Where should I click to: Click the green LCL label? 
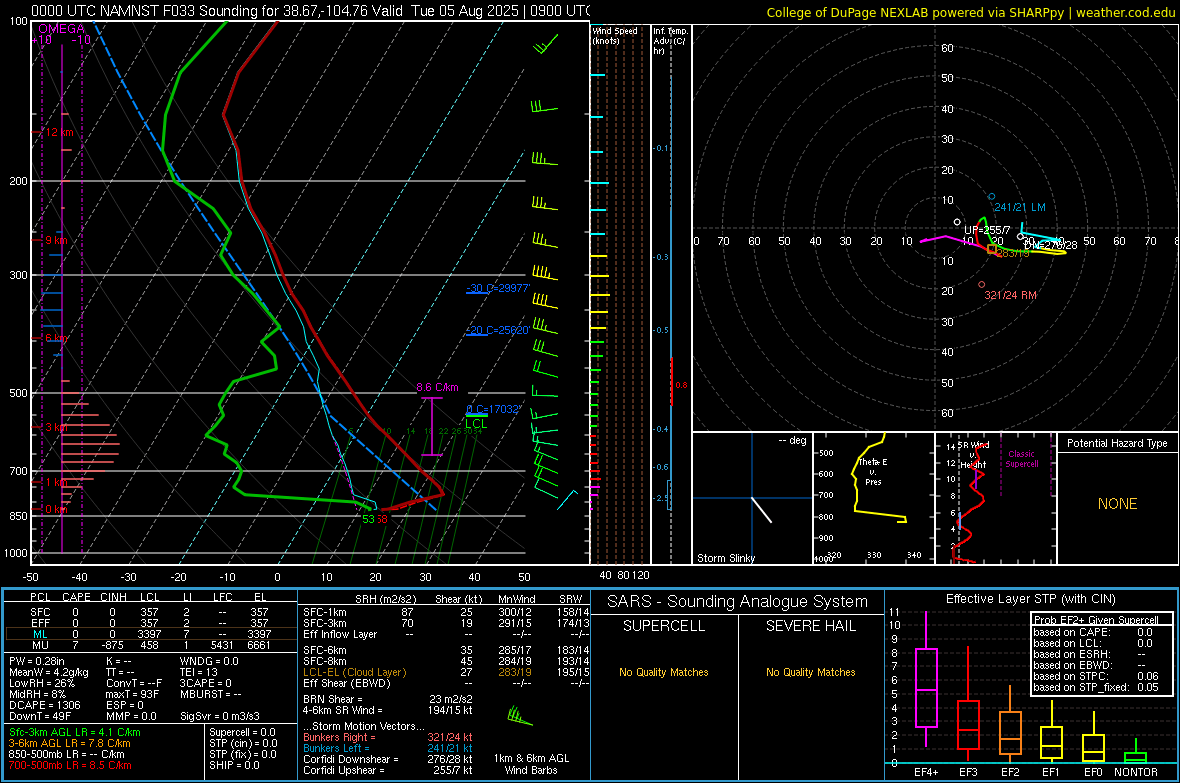click(x=476, y=424)
